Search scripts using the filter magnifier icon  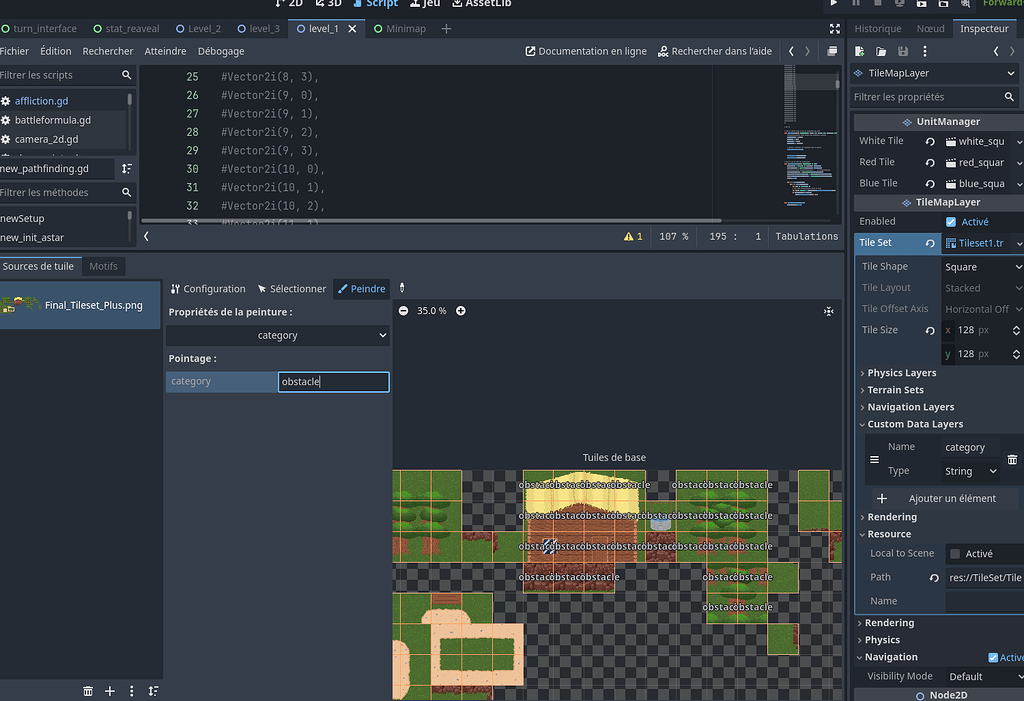click(x=127, y=75)
